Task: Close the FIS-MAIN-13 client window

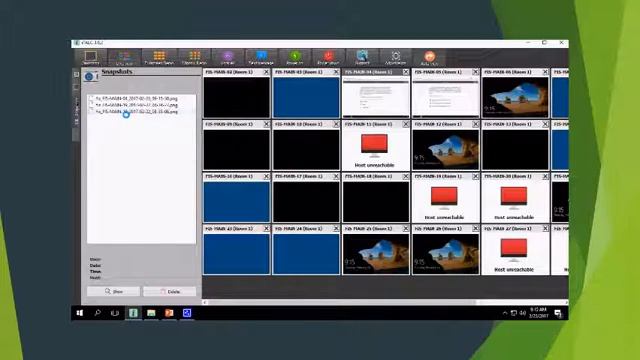Action: [545, 124]
